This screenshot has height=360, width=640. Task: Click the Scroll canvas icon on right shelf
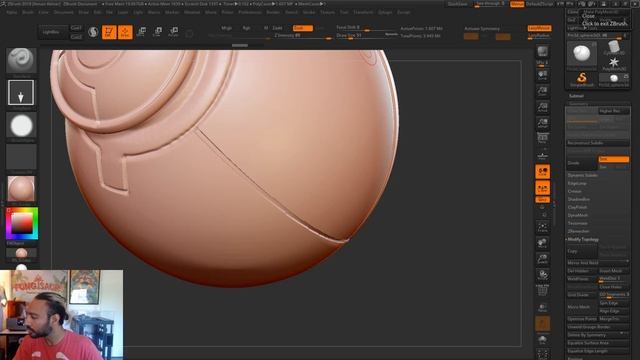[x=542, y=75]
